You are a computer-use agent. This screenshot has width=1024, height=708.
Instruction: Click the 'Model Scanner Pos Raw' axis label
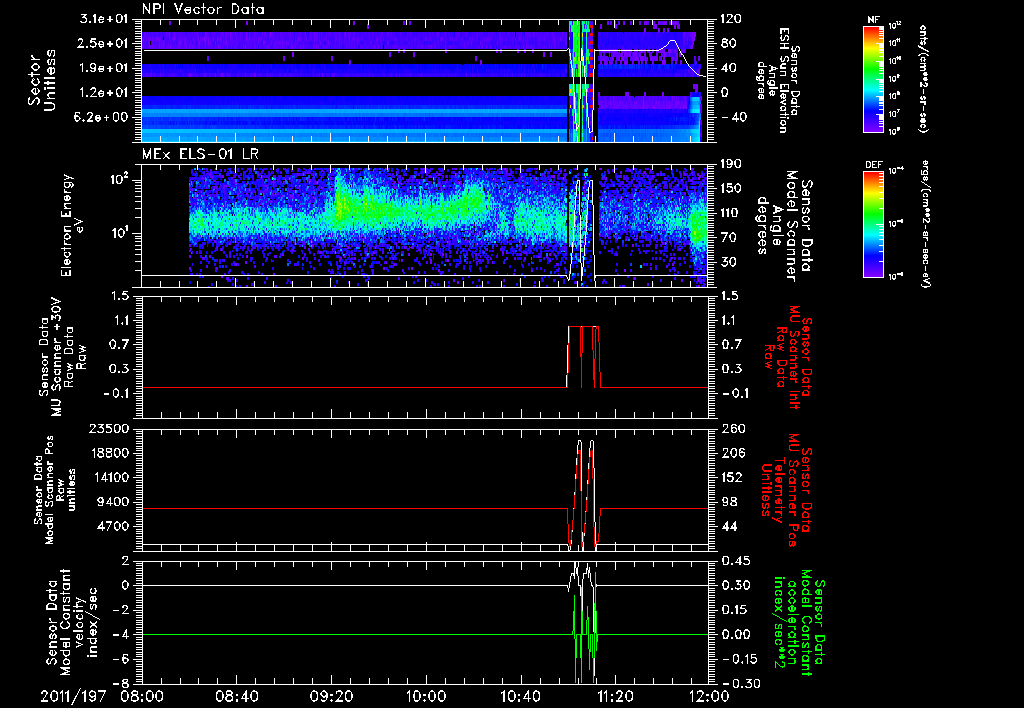(x=54, y=490)
